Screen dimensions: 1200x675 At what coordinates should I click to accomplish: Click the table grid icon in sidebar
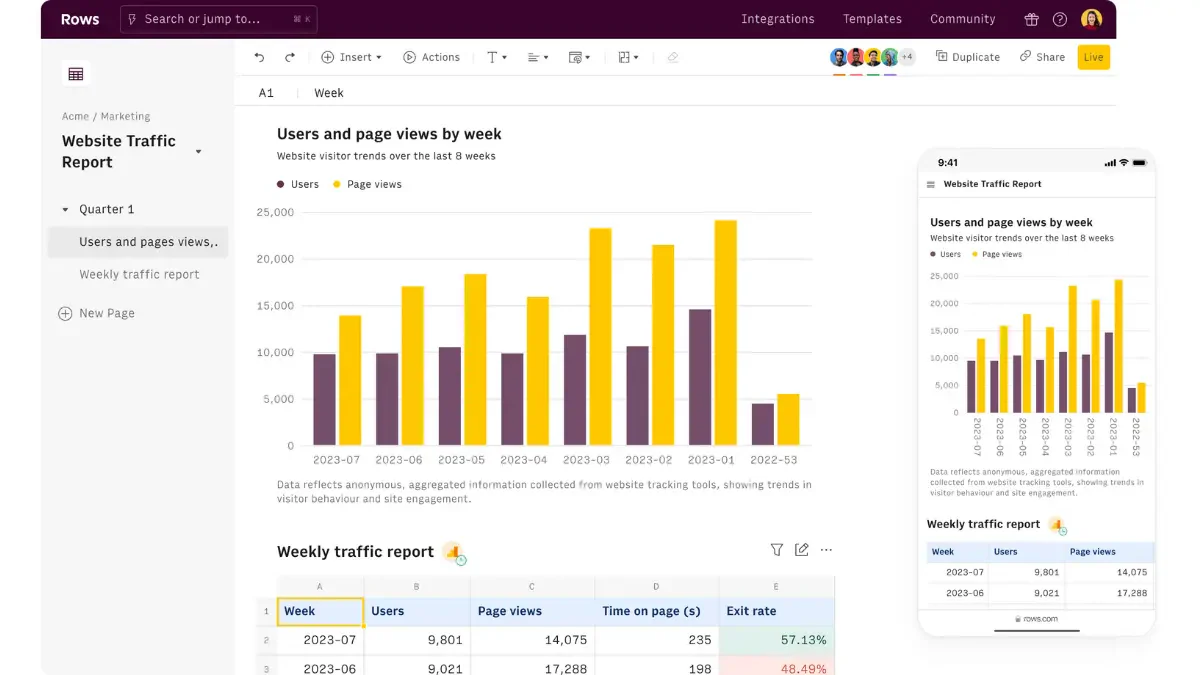(x=75, y=73)
